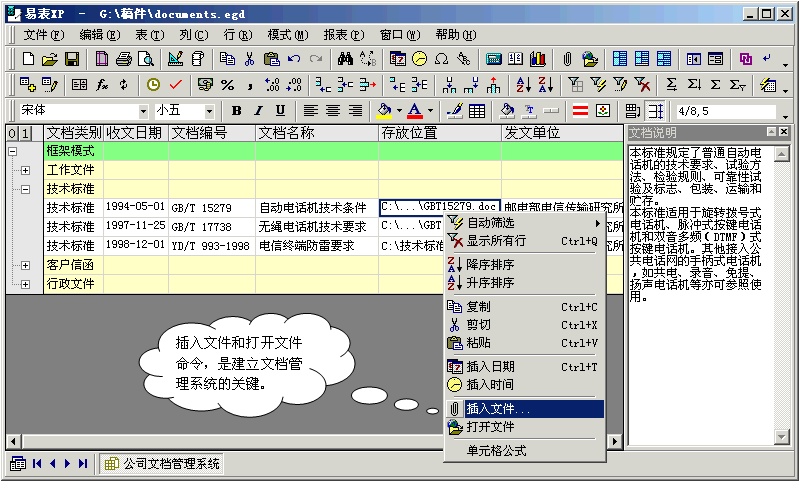The height and width of the screenshot is (482, 800).
Task: Open font color dropdown arrow
Action: coord(430,111)
